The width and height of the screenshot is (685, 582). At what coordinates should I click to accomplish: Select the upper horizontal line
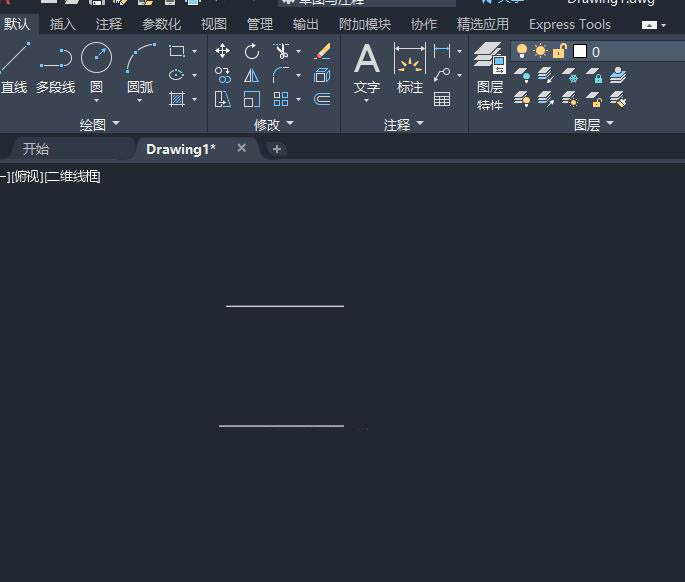[285, 306]
